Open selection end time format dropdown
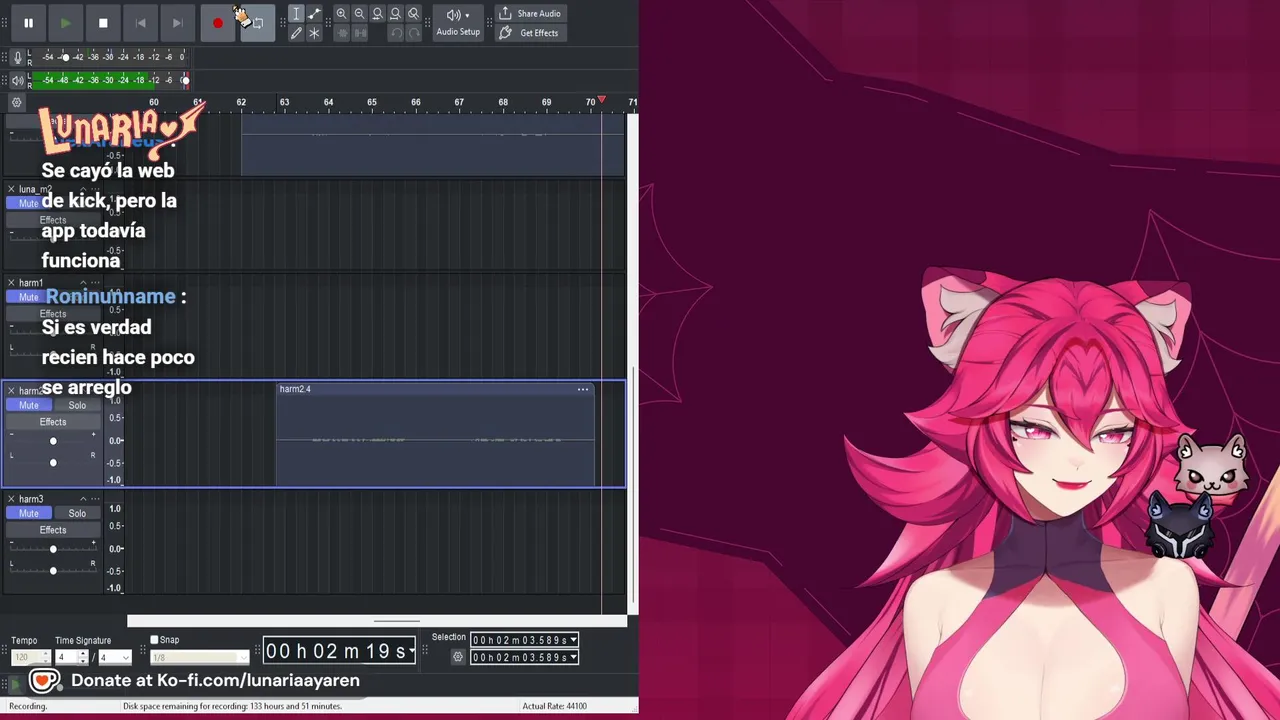1280x720 pixels. (x=573, y=657)
